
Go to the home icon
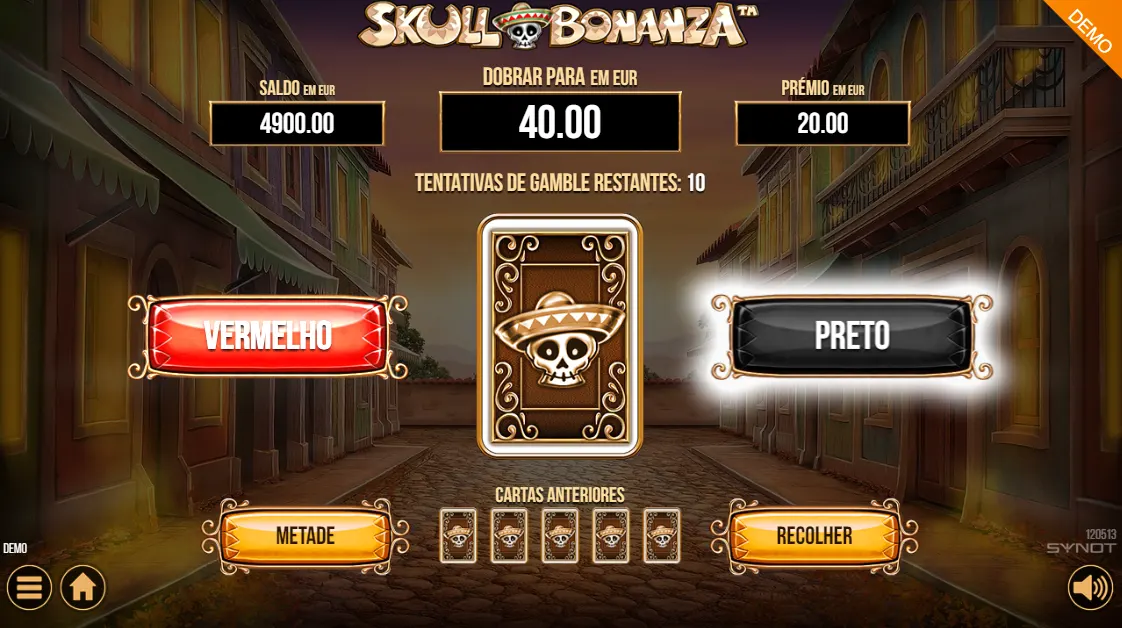pos(83,587)
